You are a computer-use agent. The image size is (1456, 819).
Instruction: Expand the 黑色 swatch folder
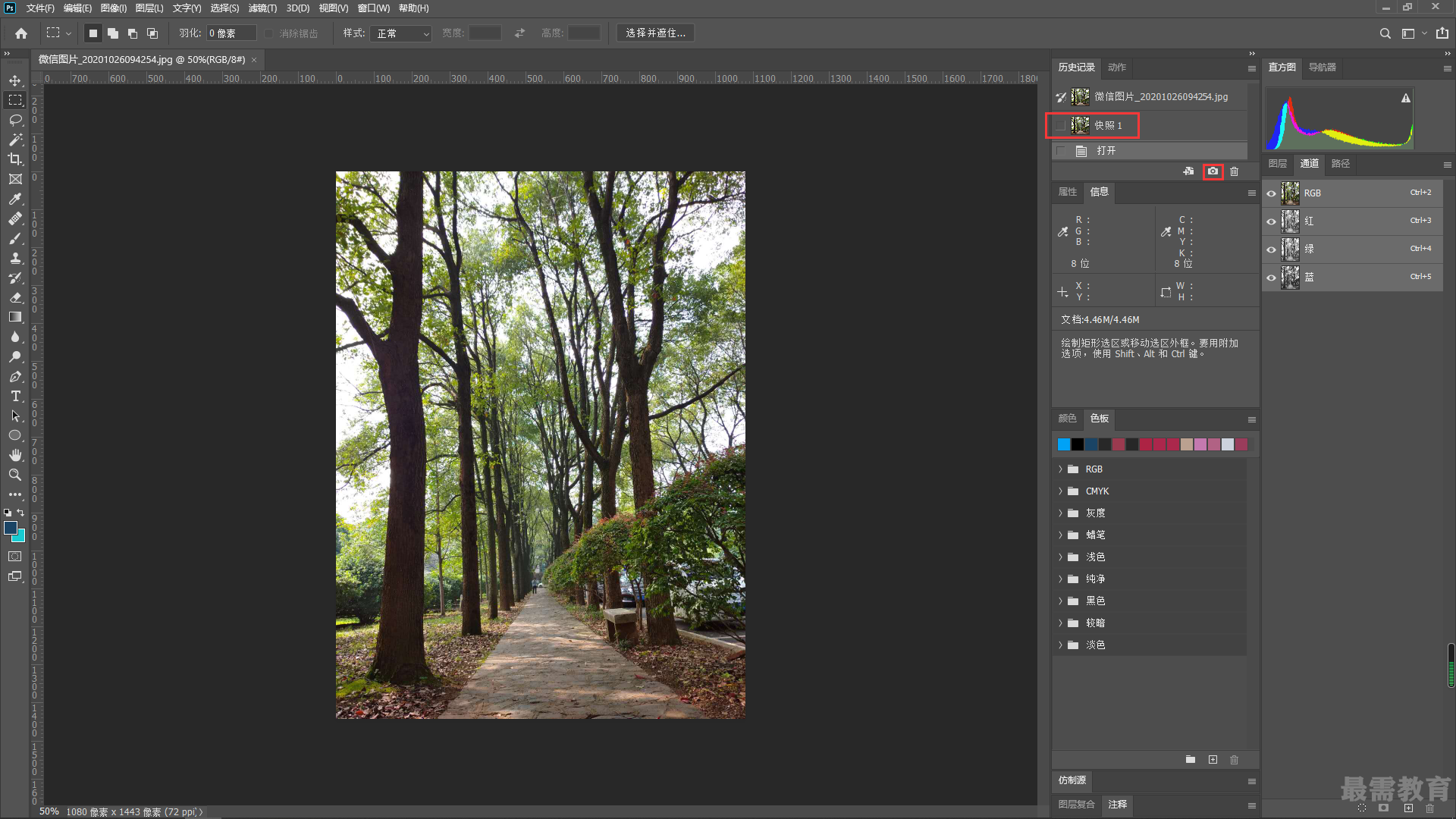[1060, 601]
